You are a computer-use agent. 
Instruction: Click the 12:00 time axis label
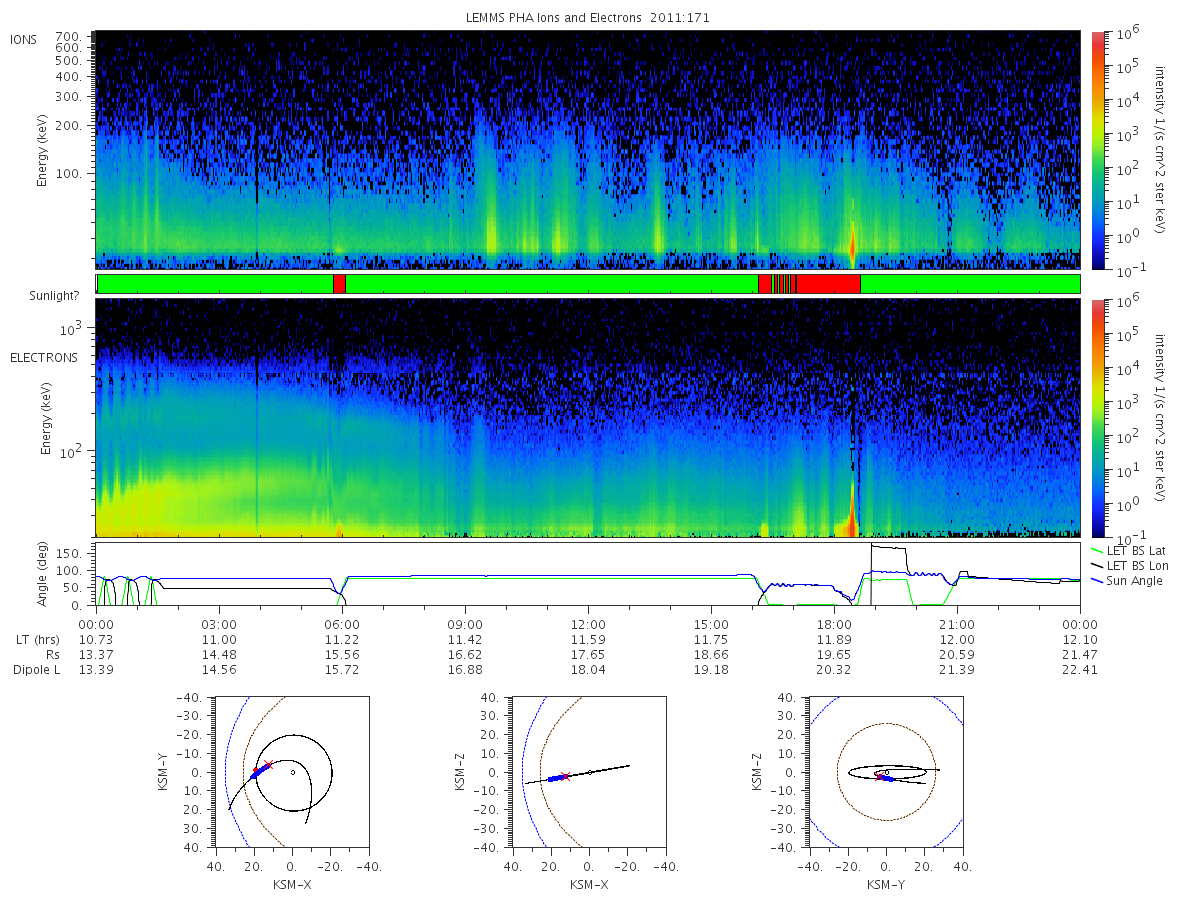click(588, 623)
